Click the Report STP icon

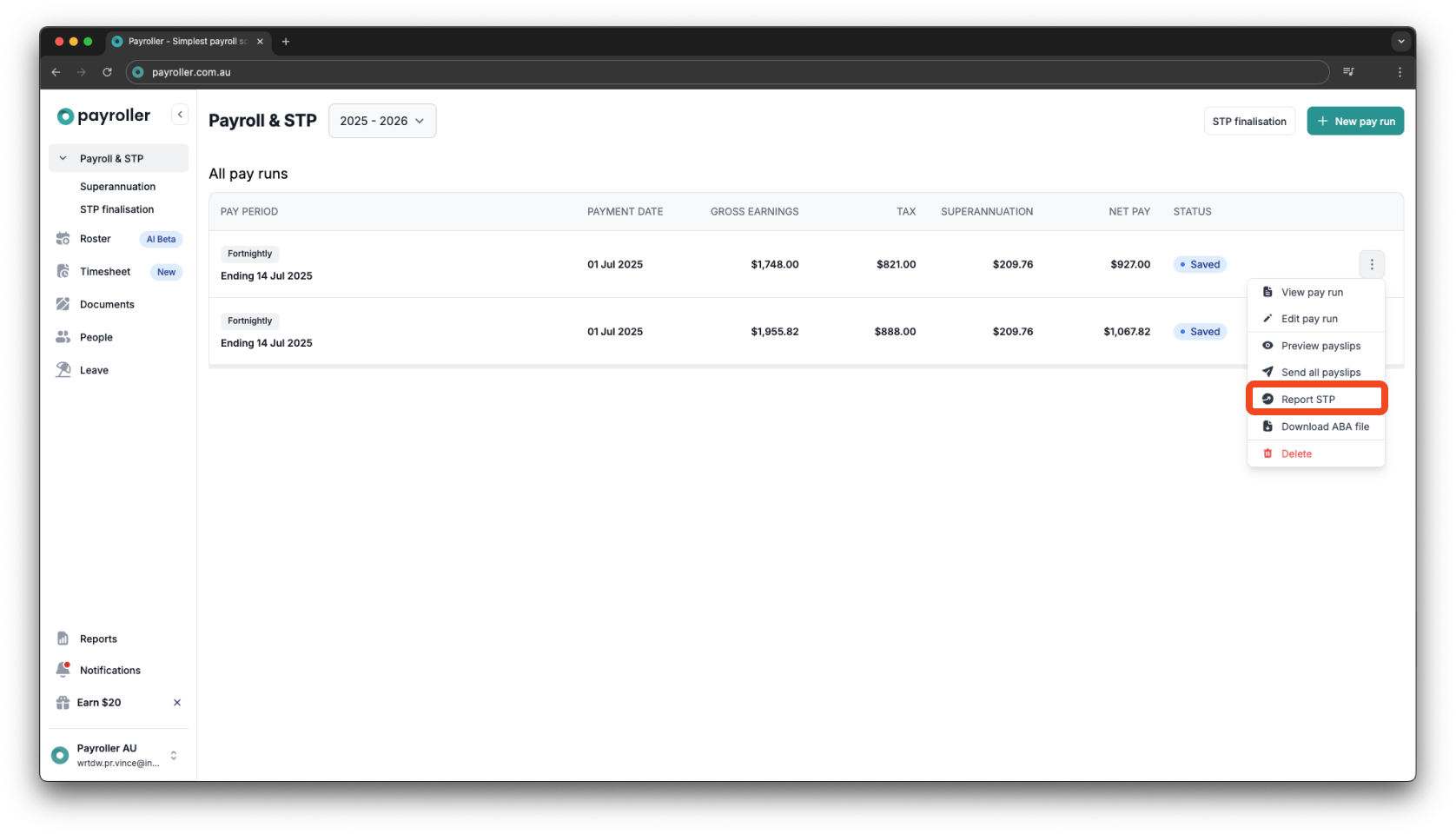click(x=1267, y=399)
